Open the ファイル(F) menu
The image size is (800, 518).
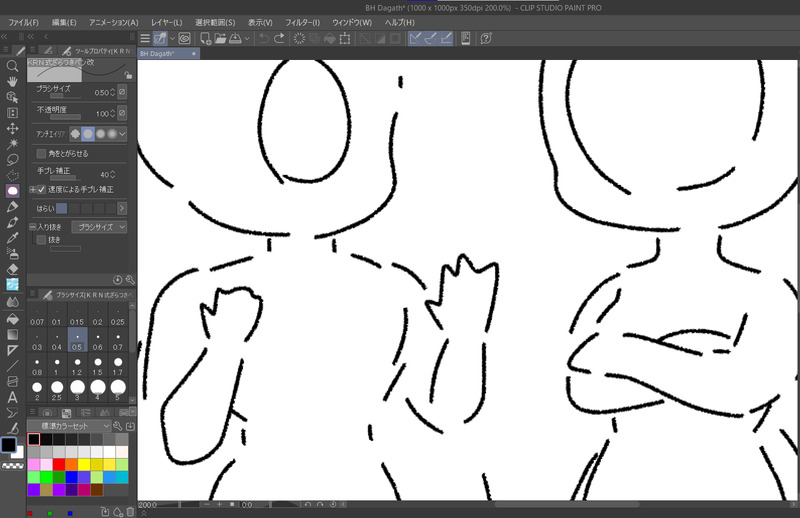coord(23,22)
